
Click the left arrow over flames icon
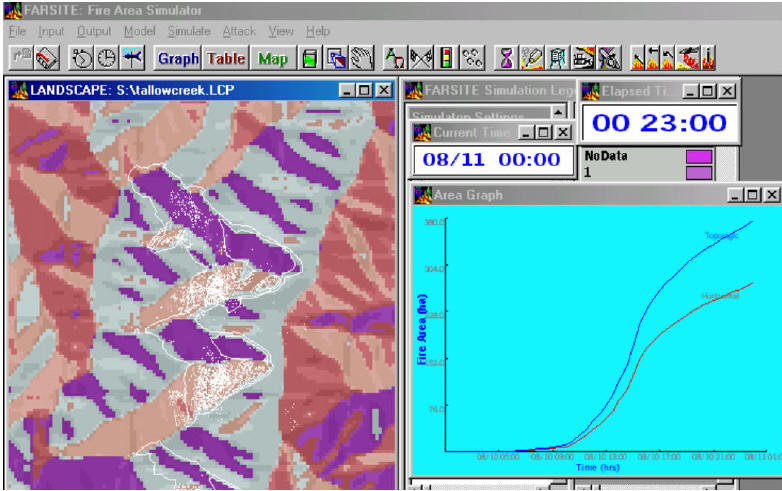653,58
